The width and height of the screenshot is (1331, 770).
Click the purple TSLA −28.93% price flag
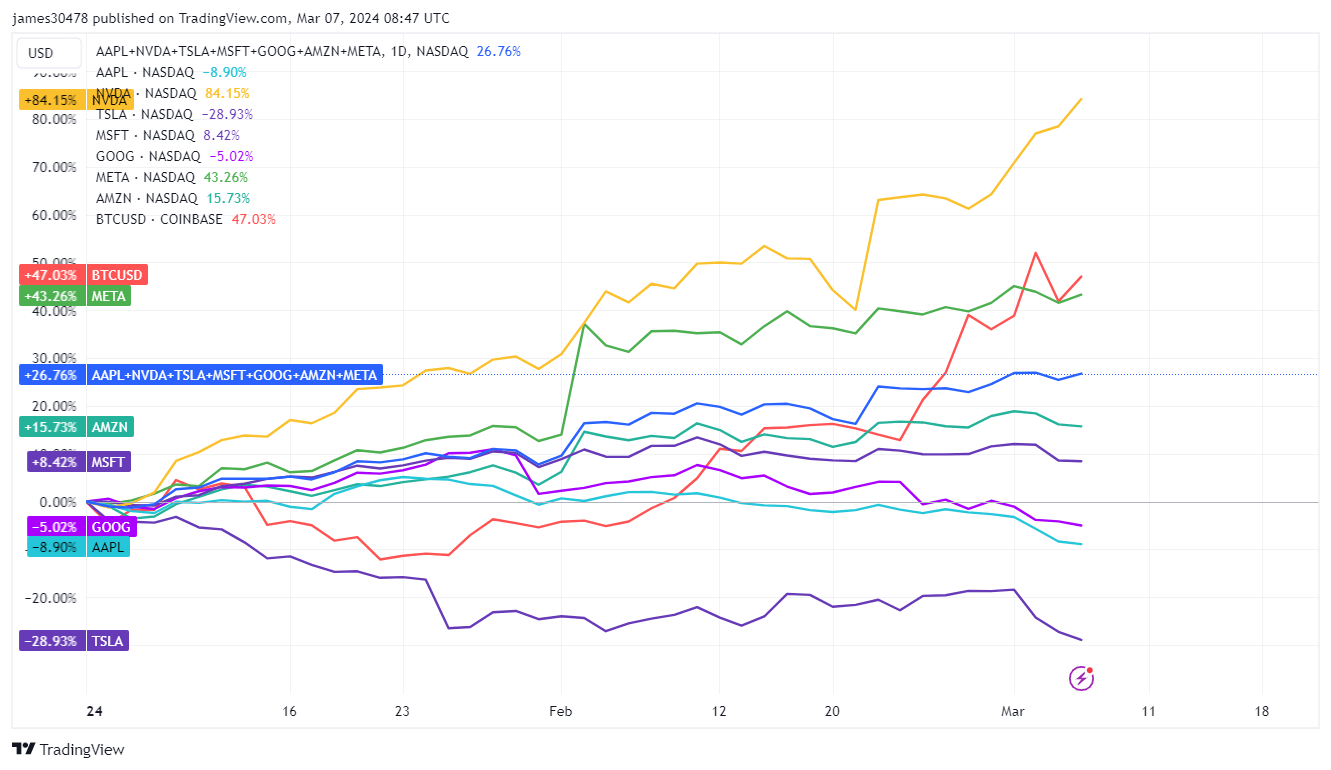[48, 641]
